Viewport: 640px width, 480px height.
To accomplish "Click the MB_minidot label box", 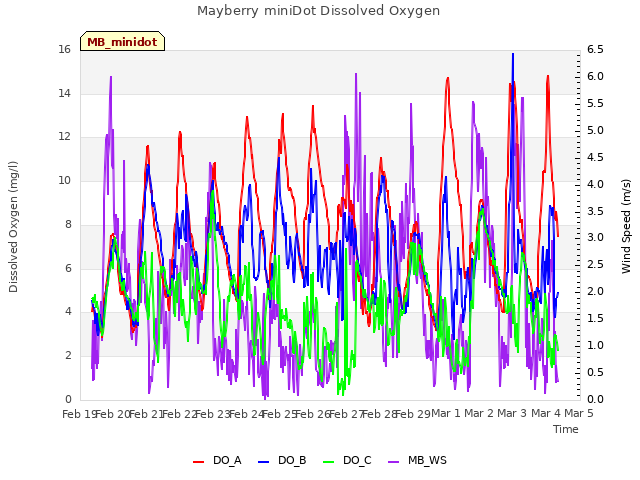I will click(x=122, y=41).
